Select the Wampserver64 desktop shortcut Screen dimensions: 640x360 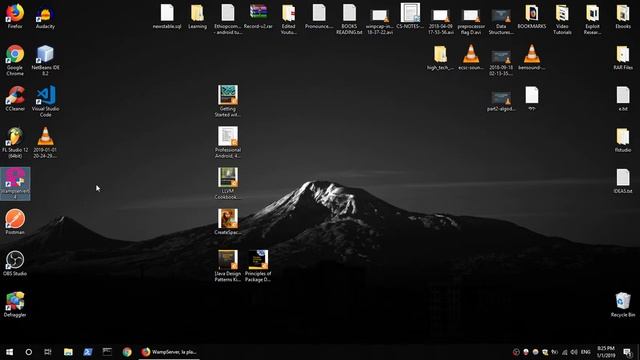pyautogui.click(x=15, y=184)
